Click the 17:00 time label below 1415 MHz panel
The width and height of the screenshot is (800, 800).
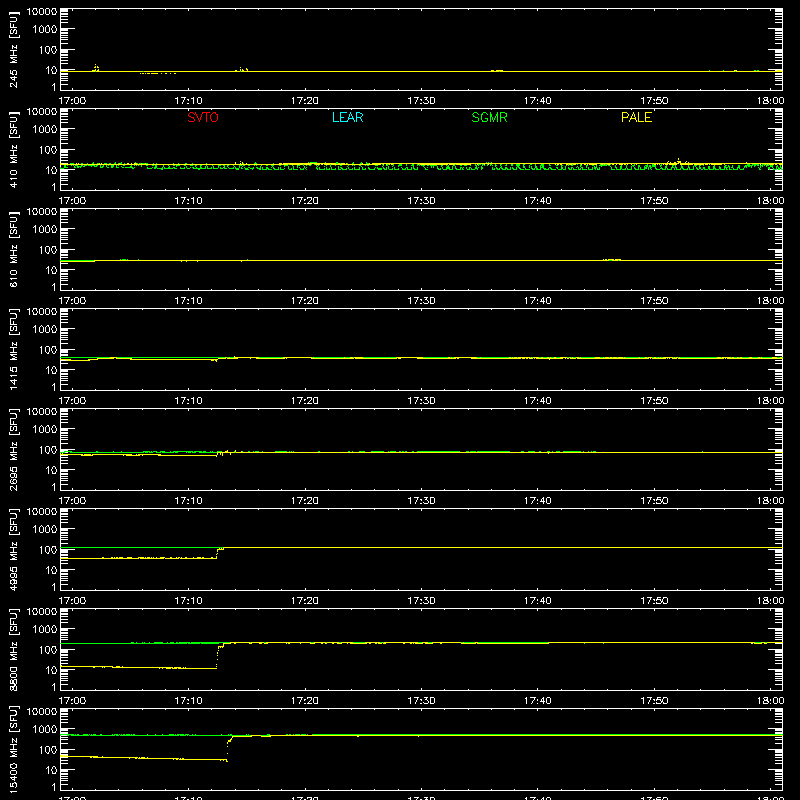point(72,401)
